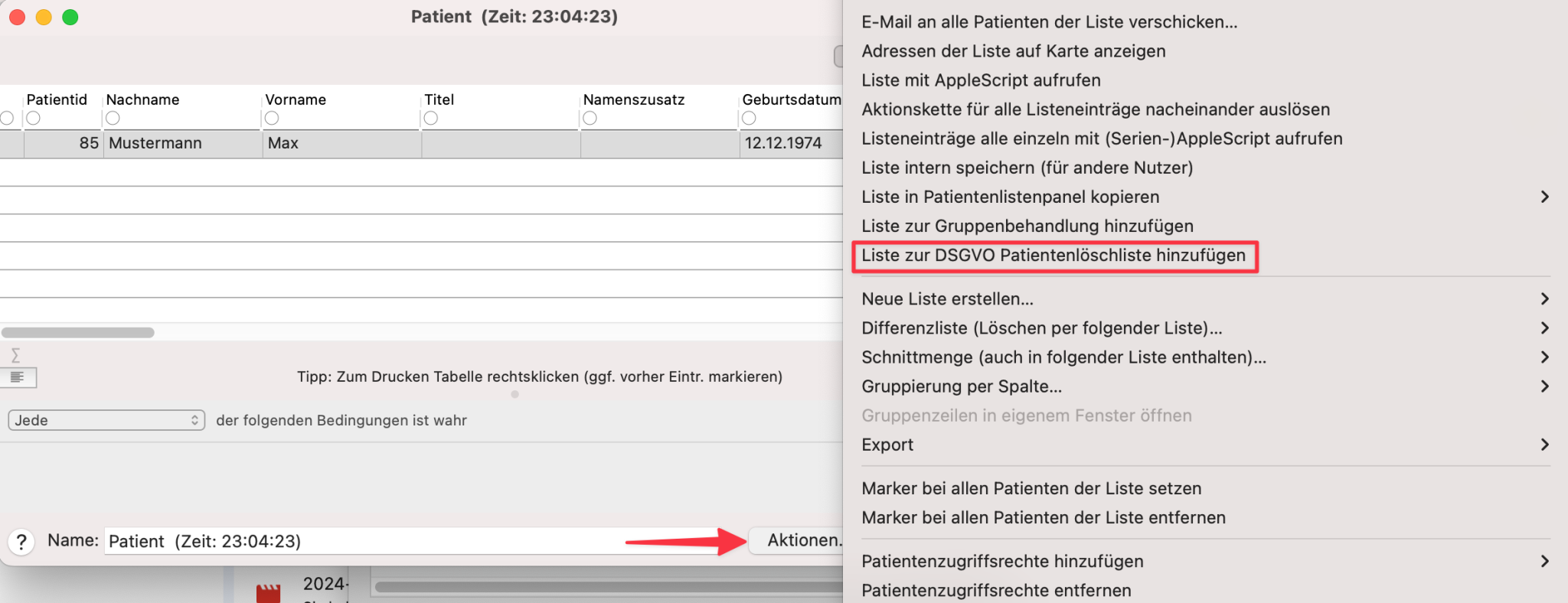Click the Aktionen... button
The height and width of the screenshot is (603, 1568).
pyautogui.click(x=796, y=540)
